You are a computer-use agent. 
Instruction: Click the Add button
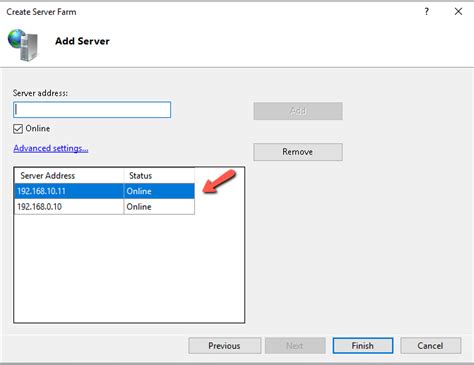point(298,111)
